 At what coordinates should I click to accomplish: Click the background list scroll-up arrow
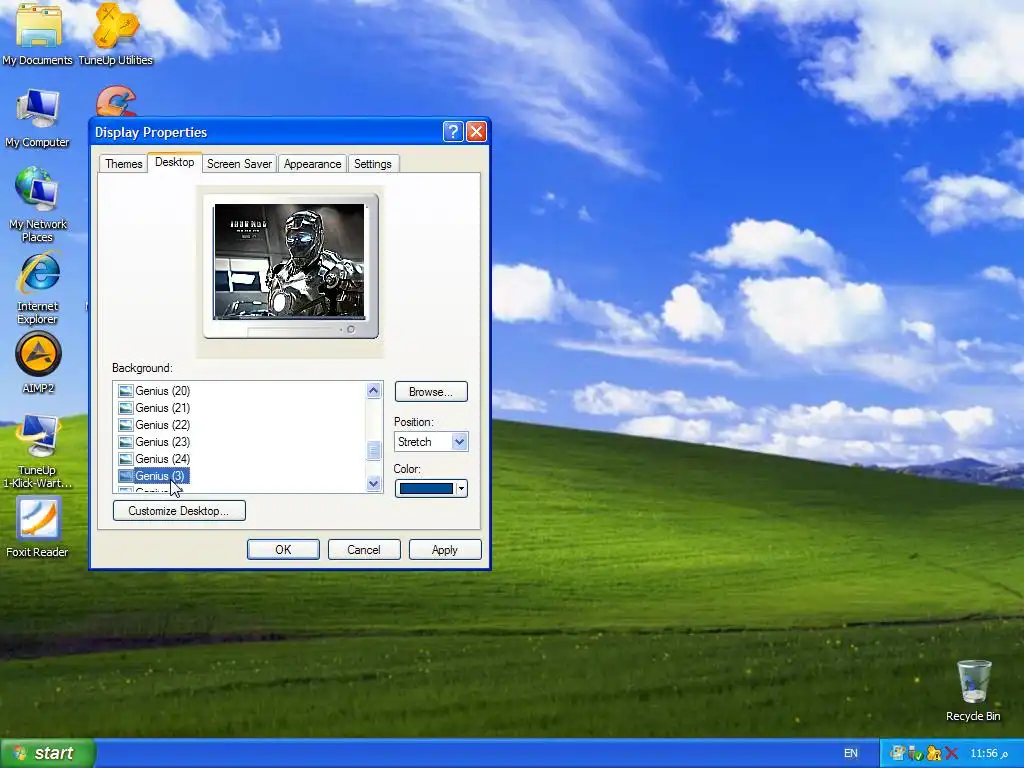point(374,391)
